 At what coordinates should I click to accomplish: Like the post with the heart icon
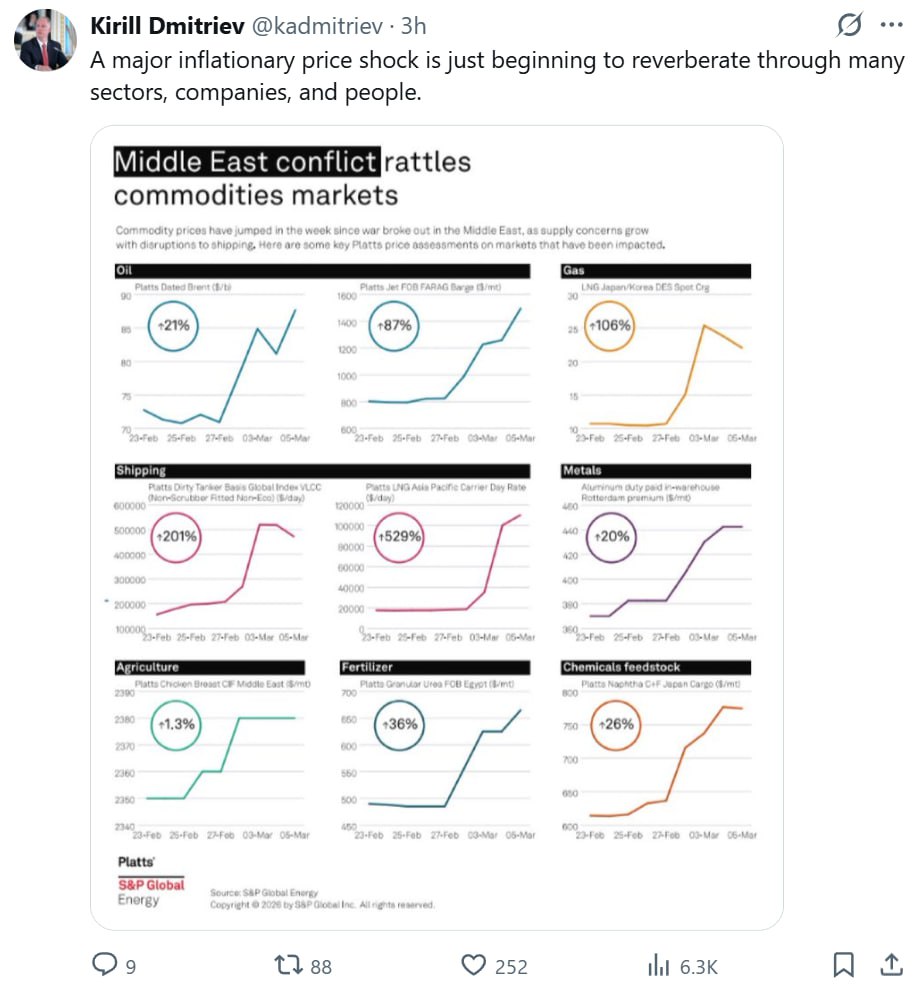(473, 964)
